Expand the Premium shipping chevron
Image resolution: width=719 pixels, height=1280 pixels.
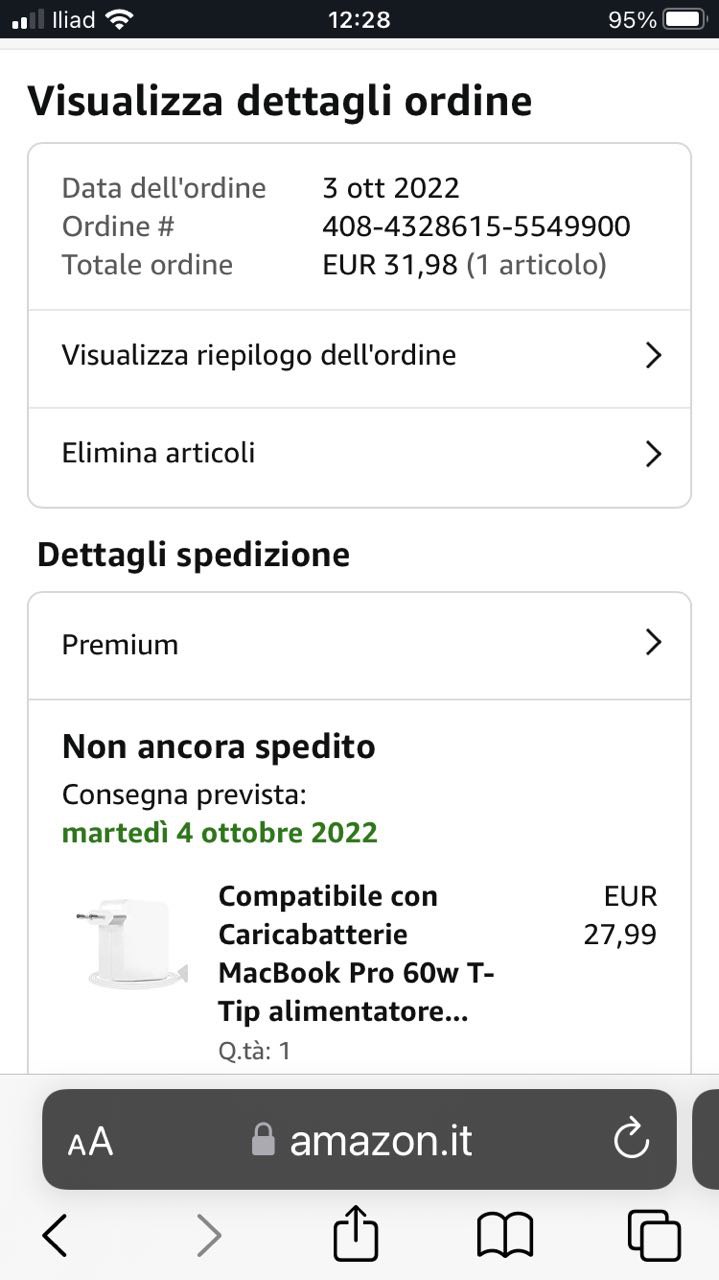coord(653,642)
